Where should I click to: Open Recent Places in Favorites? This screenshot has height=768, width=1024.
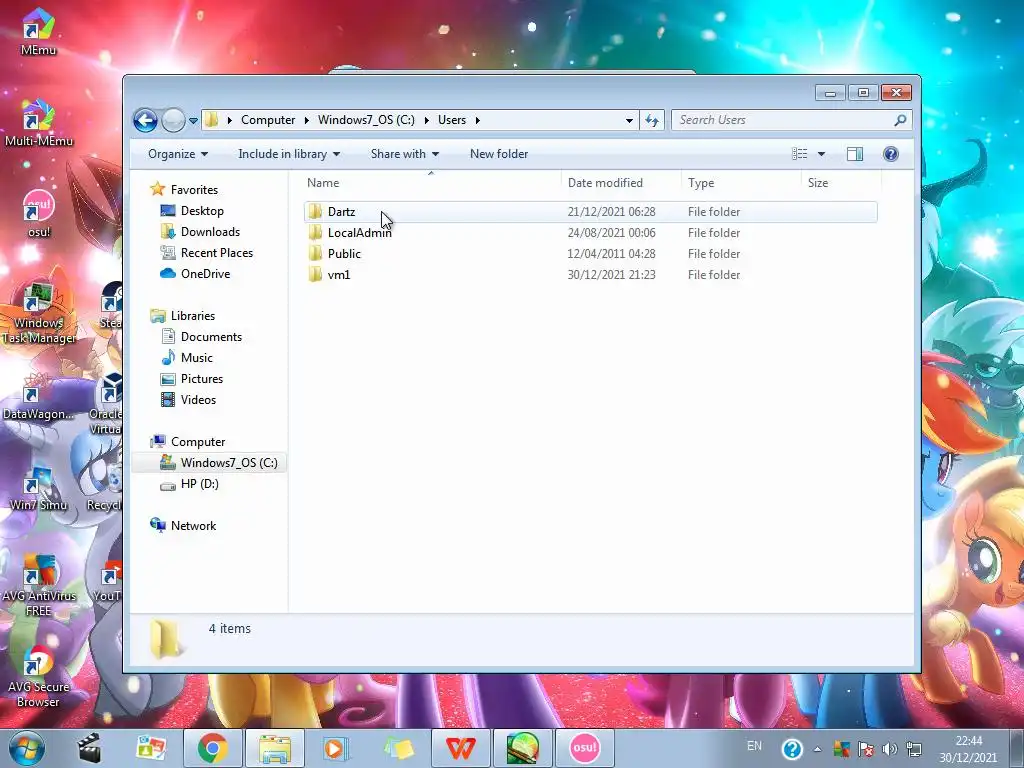point(216,253)
